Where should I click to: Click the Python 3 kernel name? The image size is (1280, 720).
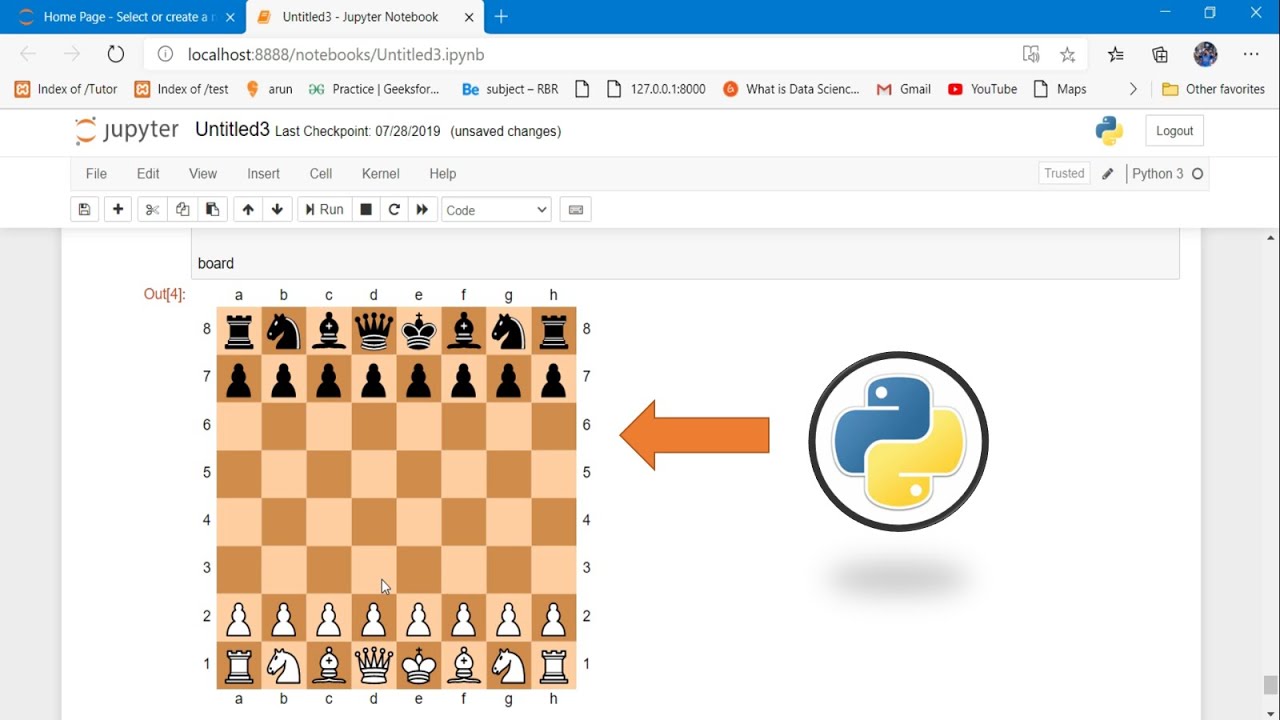(1157, 173)
